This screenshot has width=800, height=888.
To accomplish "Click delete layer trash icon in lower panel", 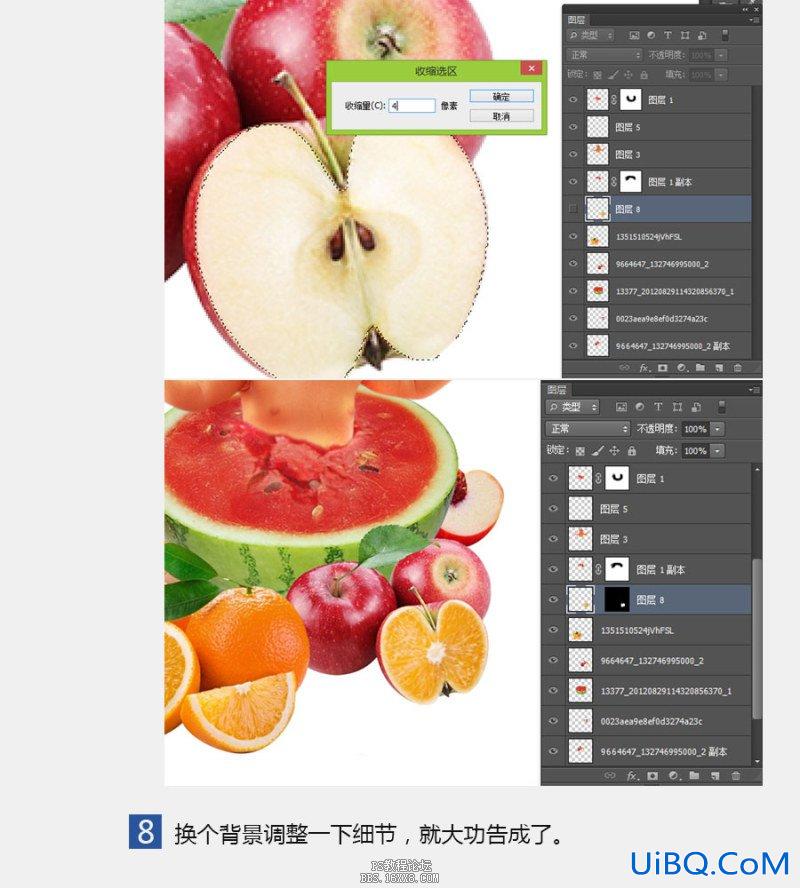I will [x=735, y=775].
